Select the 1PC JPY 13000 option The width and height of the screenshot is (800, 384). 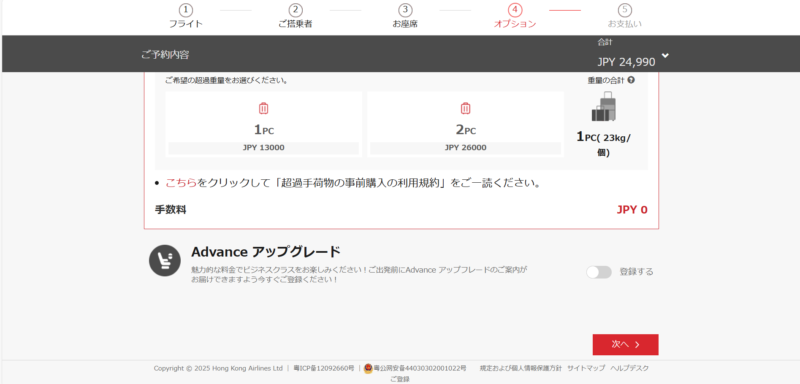264,124
